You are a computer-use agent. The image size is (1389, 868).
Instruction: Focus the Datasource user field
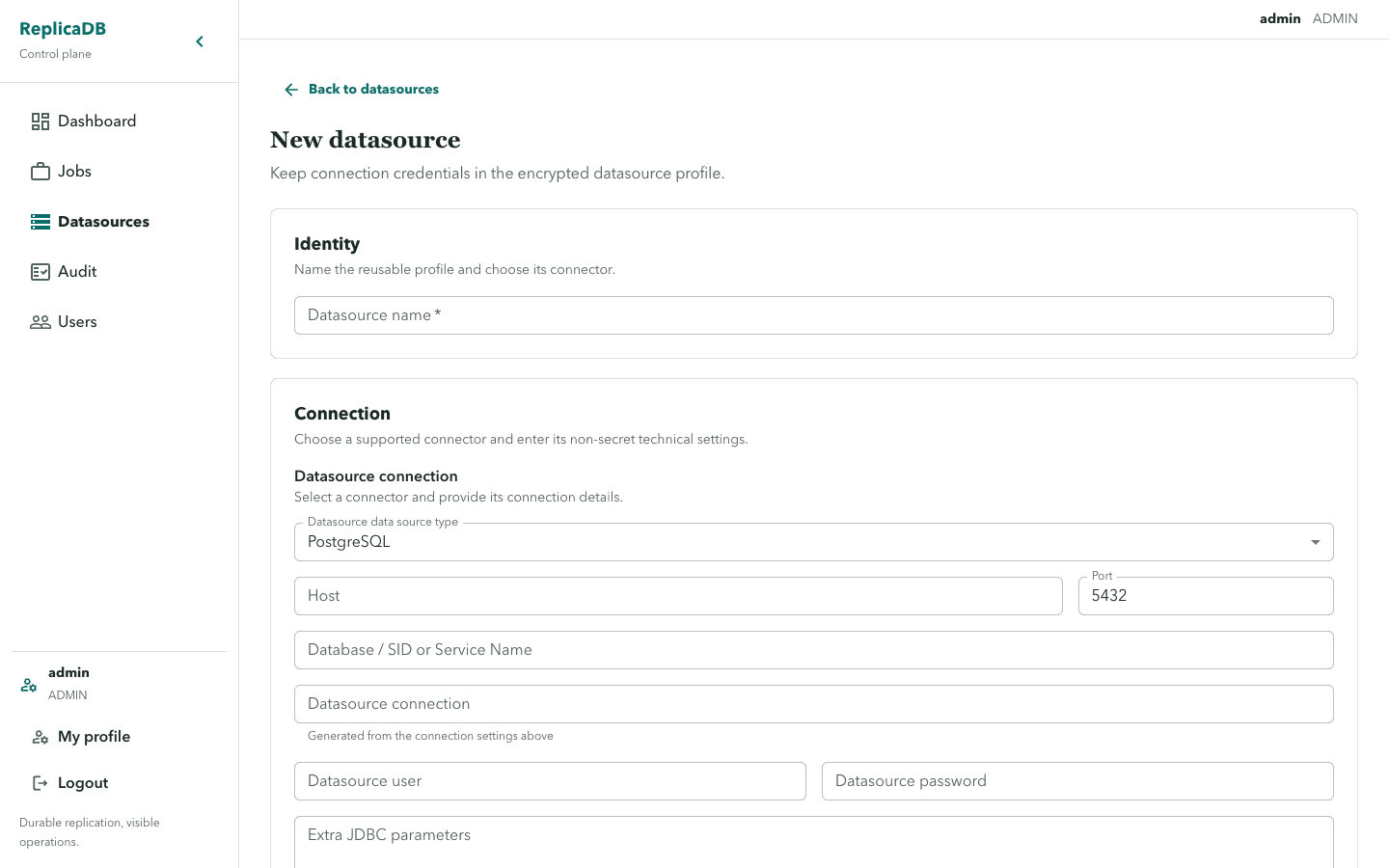coord(550,781)
